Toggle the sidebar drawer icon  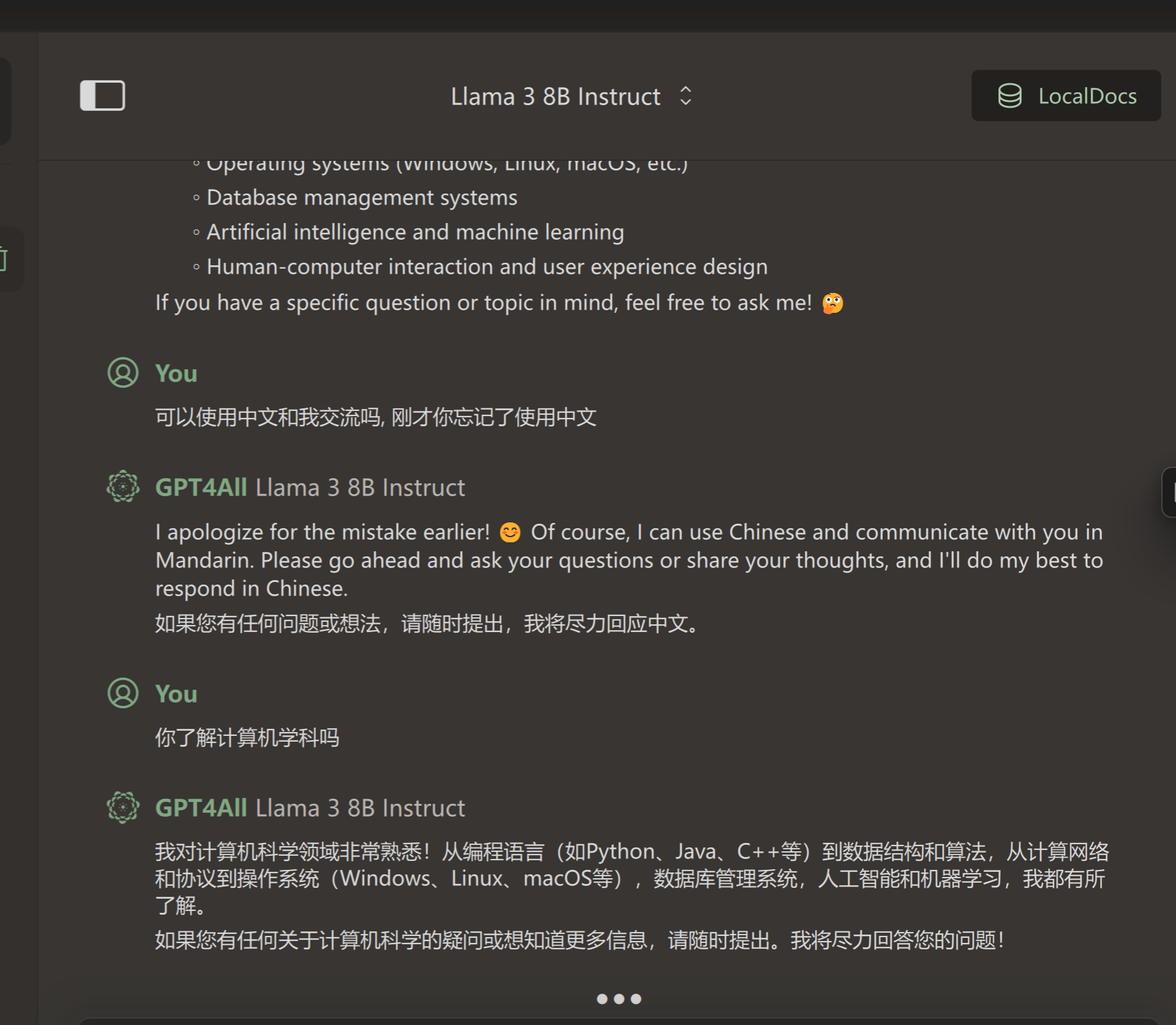pyautogui.click(x=103, y=96)
